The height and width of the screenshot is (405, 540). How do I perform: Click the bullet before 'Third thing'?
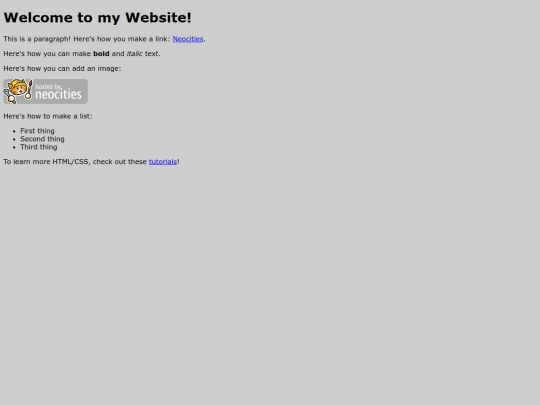[14, 147]
